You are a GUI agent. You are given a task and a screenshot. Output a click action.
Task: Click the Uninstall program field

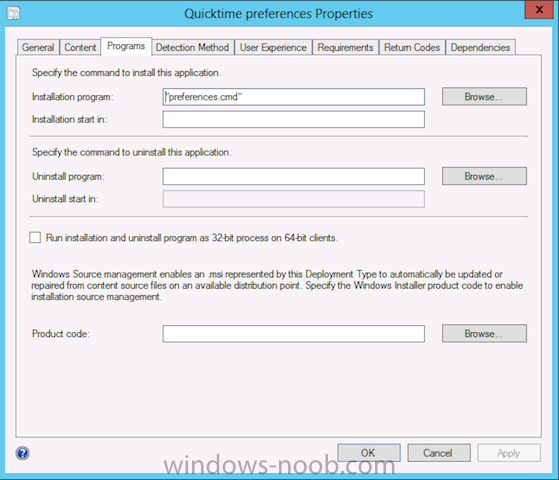point(293,176)
